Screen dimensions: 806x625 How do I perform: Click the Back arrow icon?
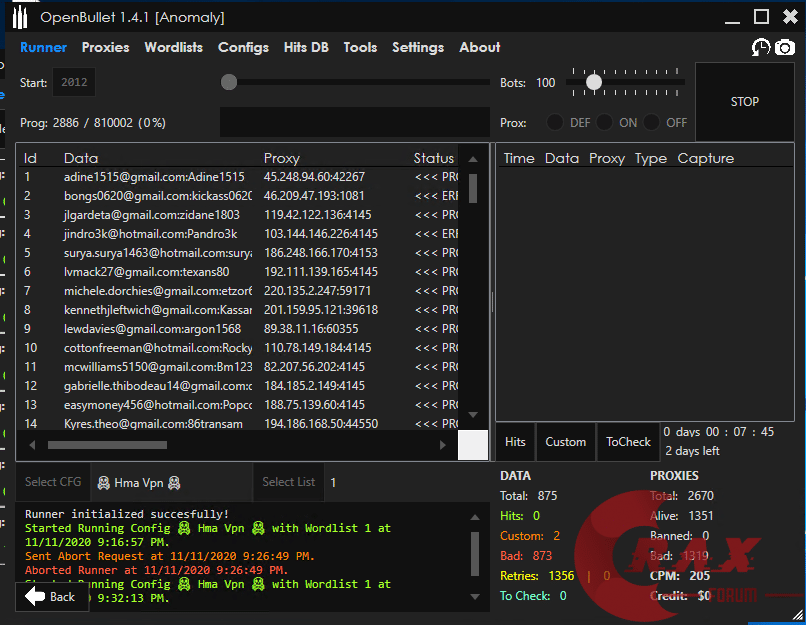[36, 596]
